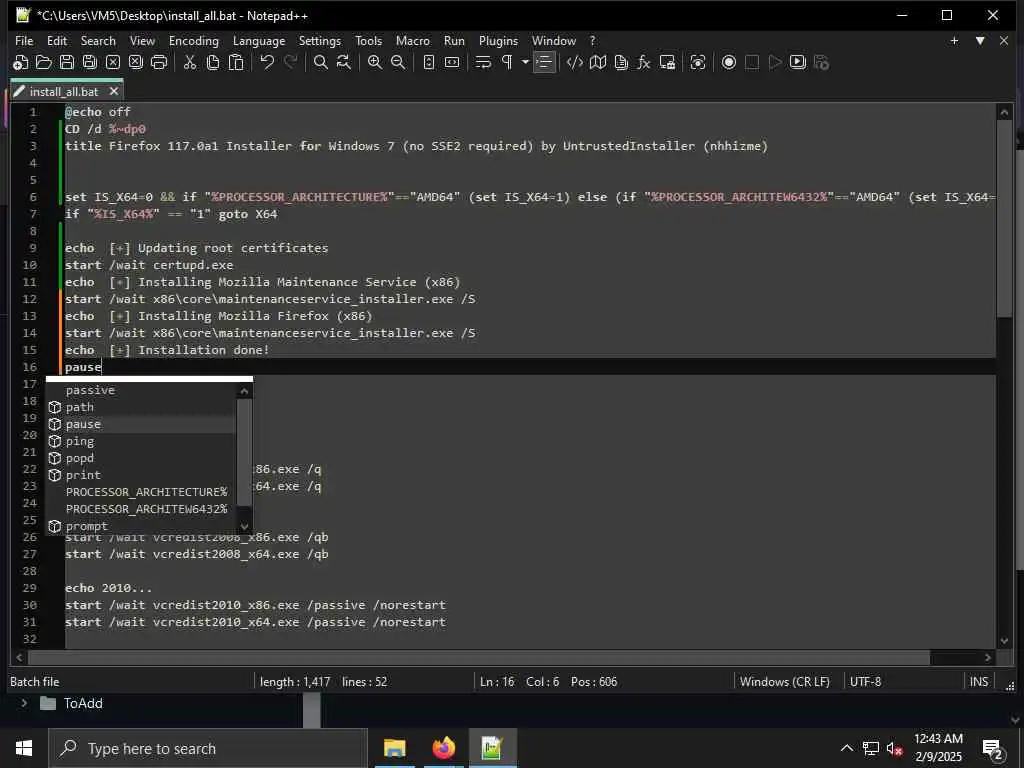Click the Redo arrow icon
Image resolution: width=1024 pixels, height=768 pixels.
pos(290,63)
